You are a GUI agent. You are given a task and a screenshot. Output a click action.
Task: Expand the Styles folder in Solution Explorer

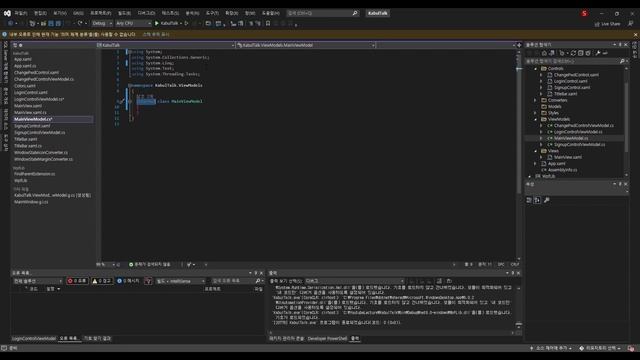536,113
